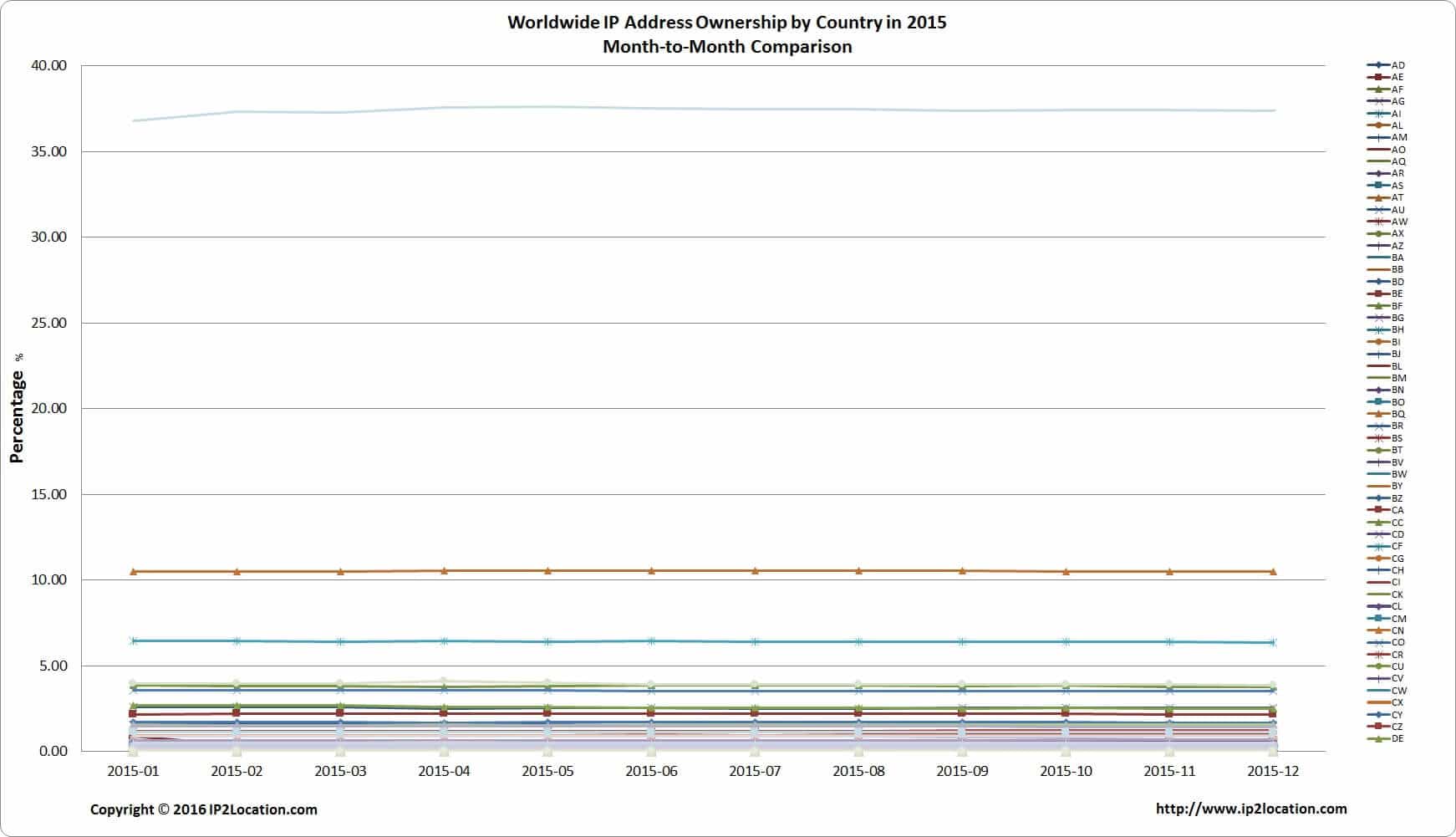Click the BR legend entry marker
1456x837 pixels.
[x=1378, y=426]
